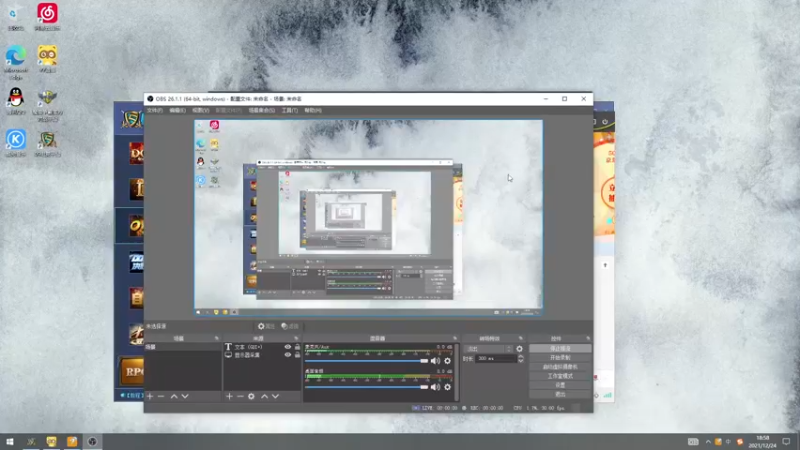Click the transition duration 300 ms field
Image resolution: width=800 pixels, height=450 pixels.
[495, 359]
